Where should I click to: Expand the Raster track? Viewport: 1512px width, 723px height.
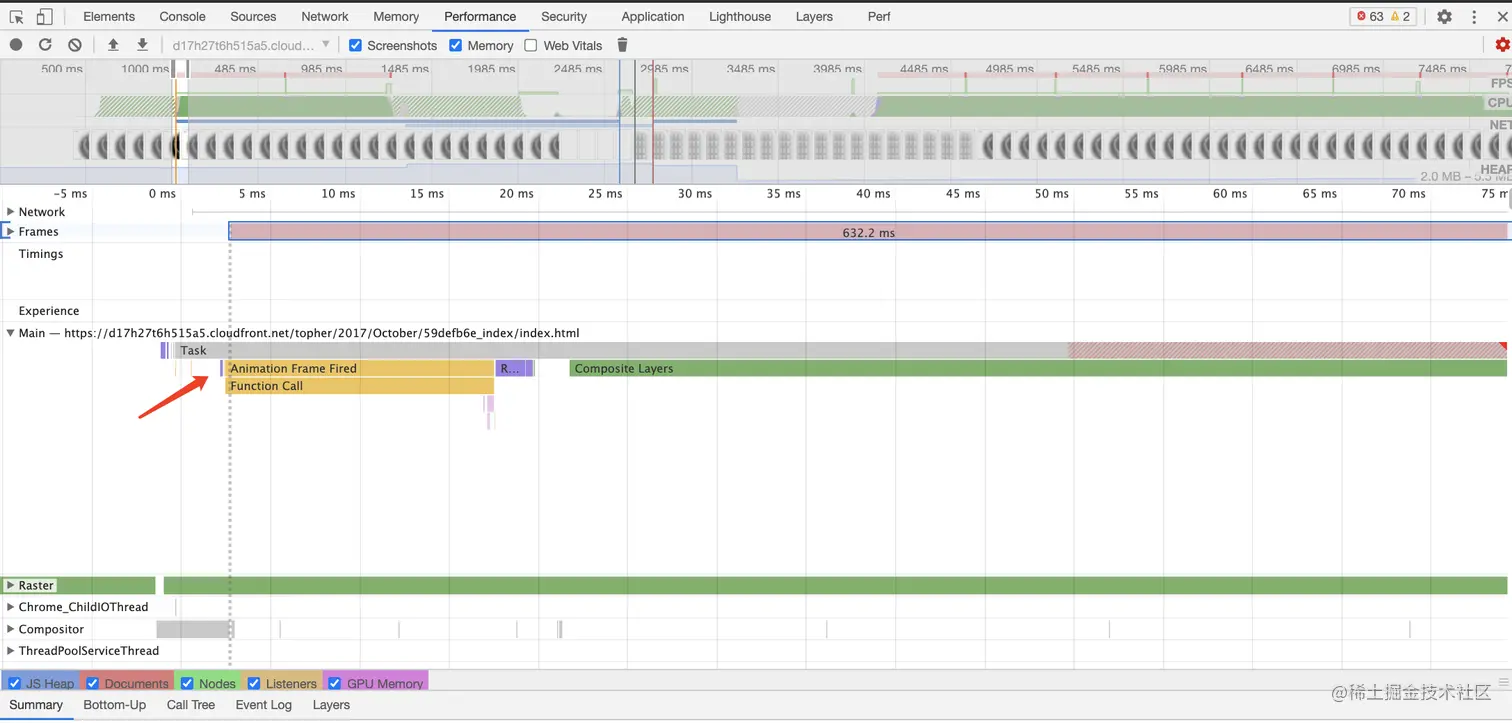coord(11,586)
